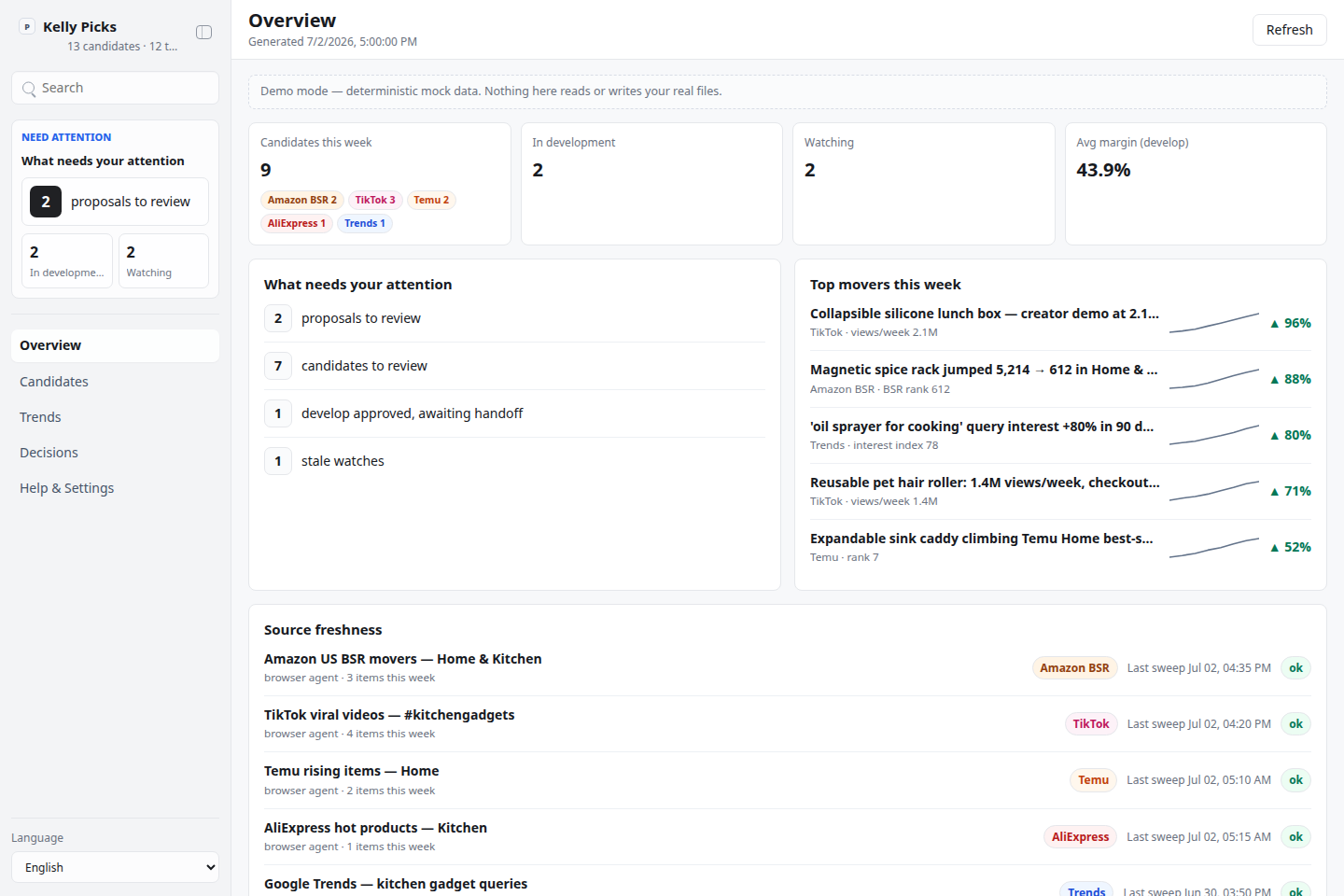Click AliExpress badge in Source freshness
1344x896 pixels.
click(1080, 837)
